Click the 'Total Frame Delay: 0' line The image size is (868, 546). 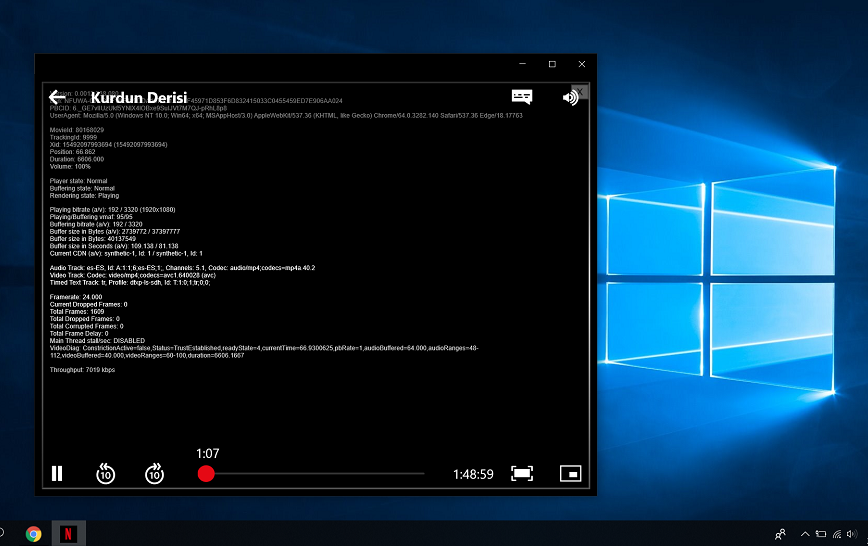click(x=79, y=333)
